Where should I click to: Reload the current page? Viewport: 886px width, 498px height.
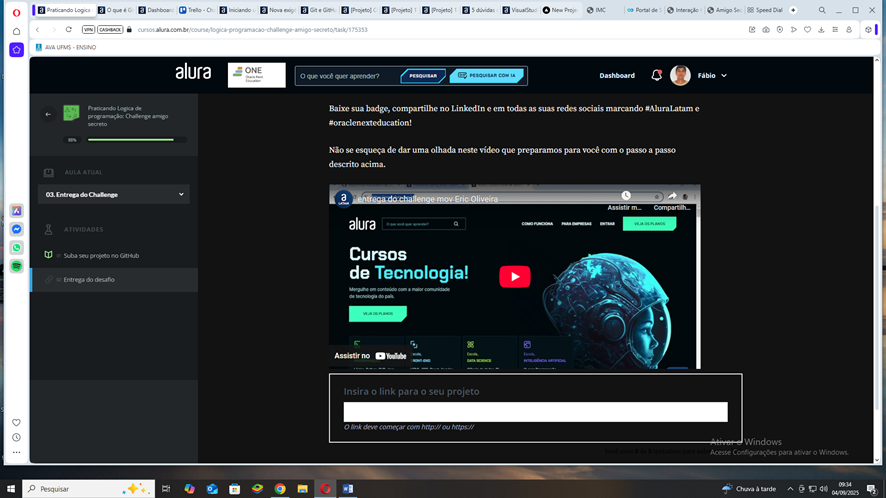point(68,29)
